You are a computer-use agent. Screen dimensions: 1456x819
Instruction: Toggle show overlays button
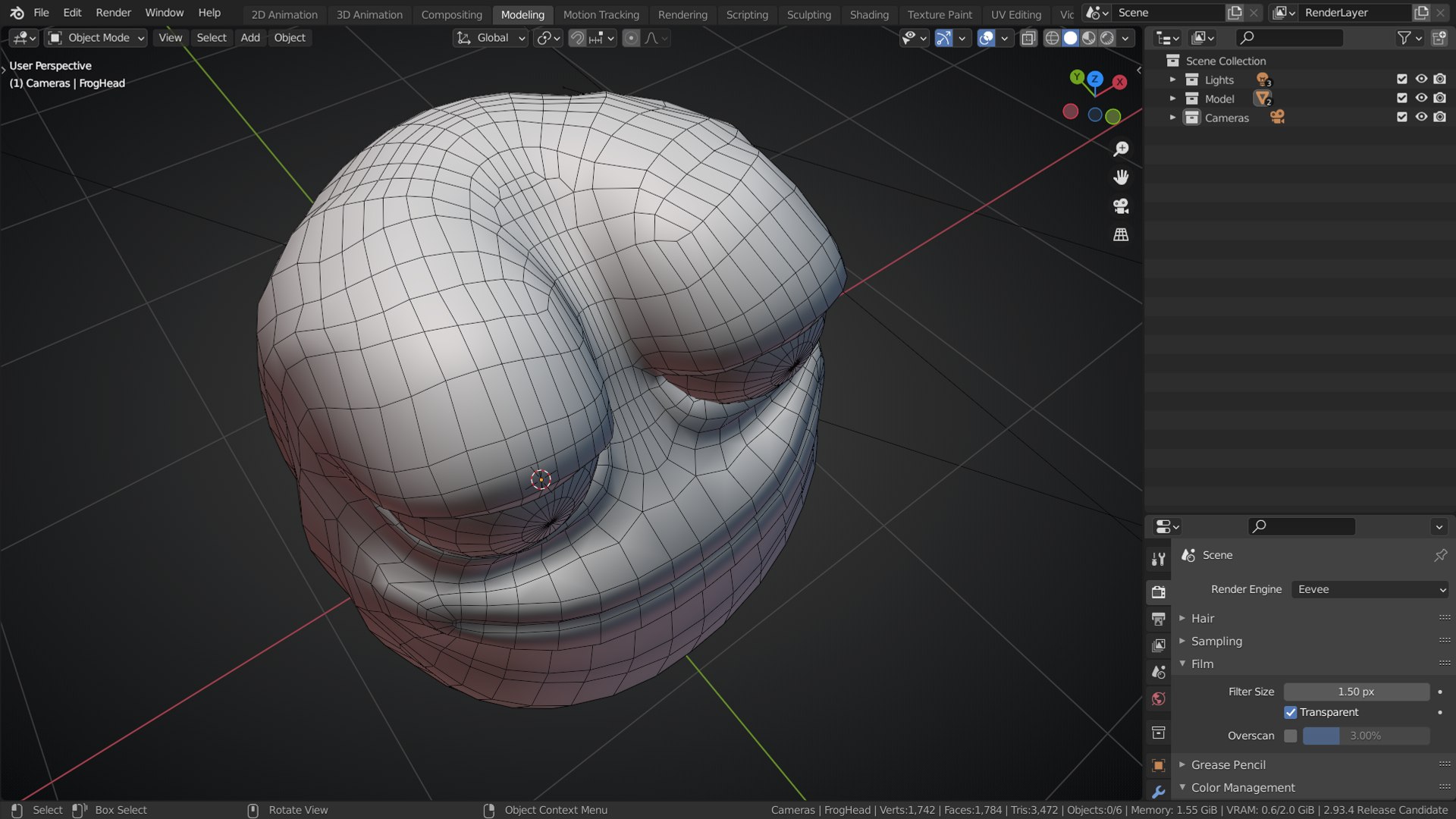click(986, 38)
